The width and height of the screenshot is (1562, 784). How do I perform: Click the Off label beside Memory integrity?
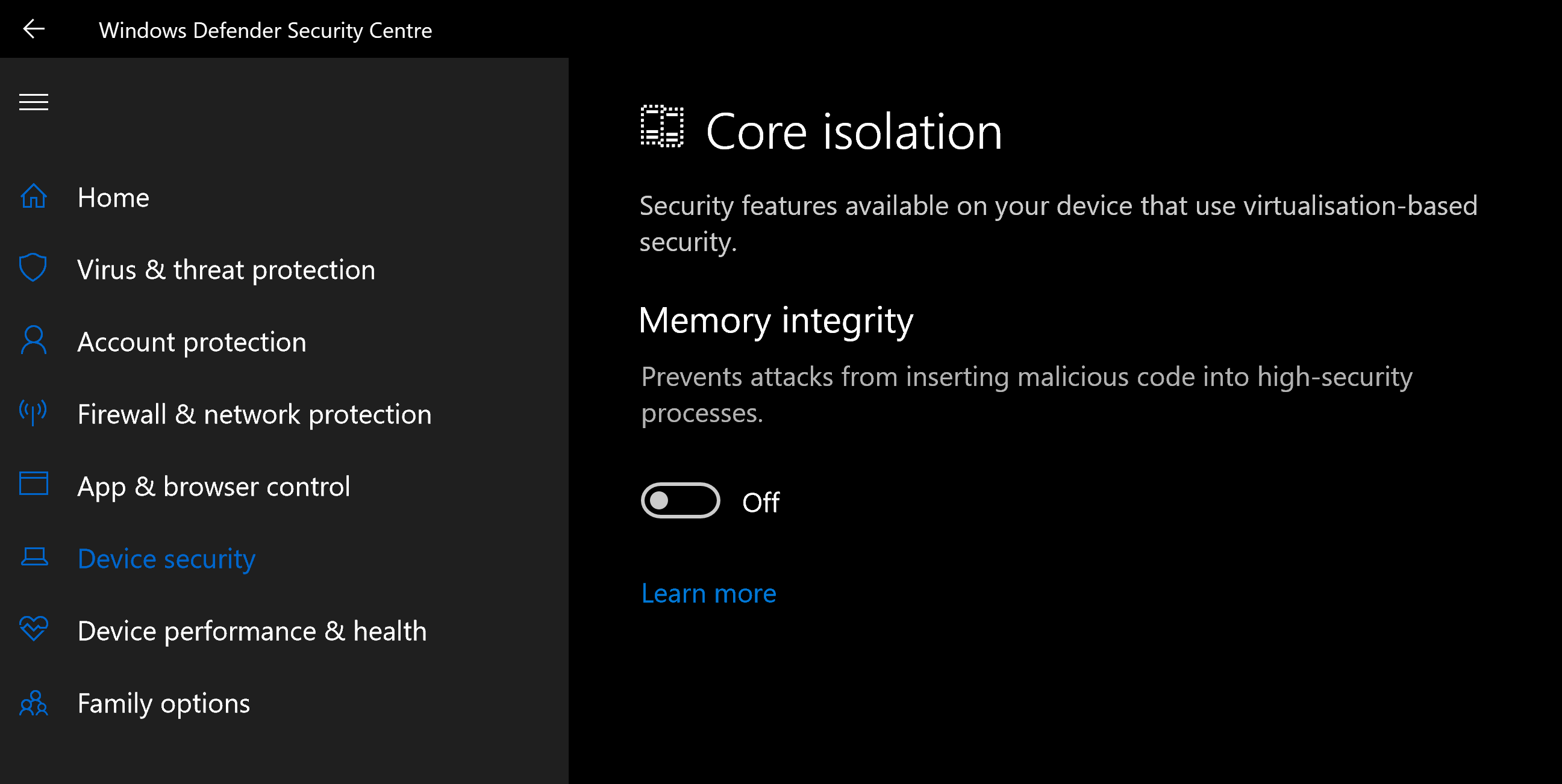pos(761,502)
